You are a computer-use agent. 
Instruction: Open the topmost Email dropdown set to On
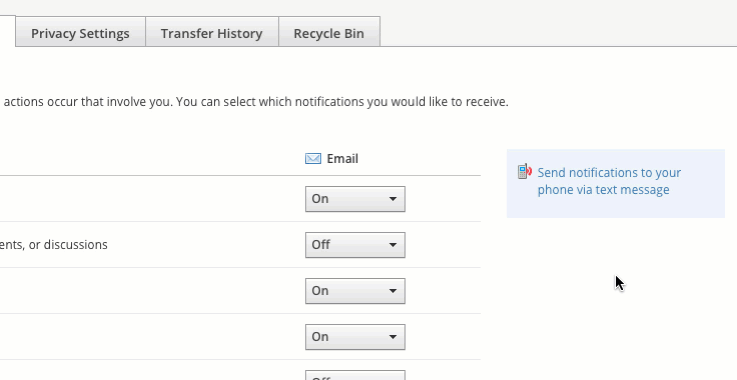point(355,199)
